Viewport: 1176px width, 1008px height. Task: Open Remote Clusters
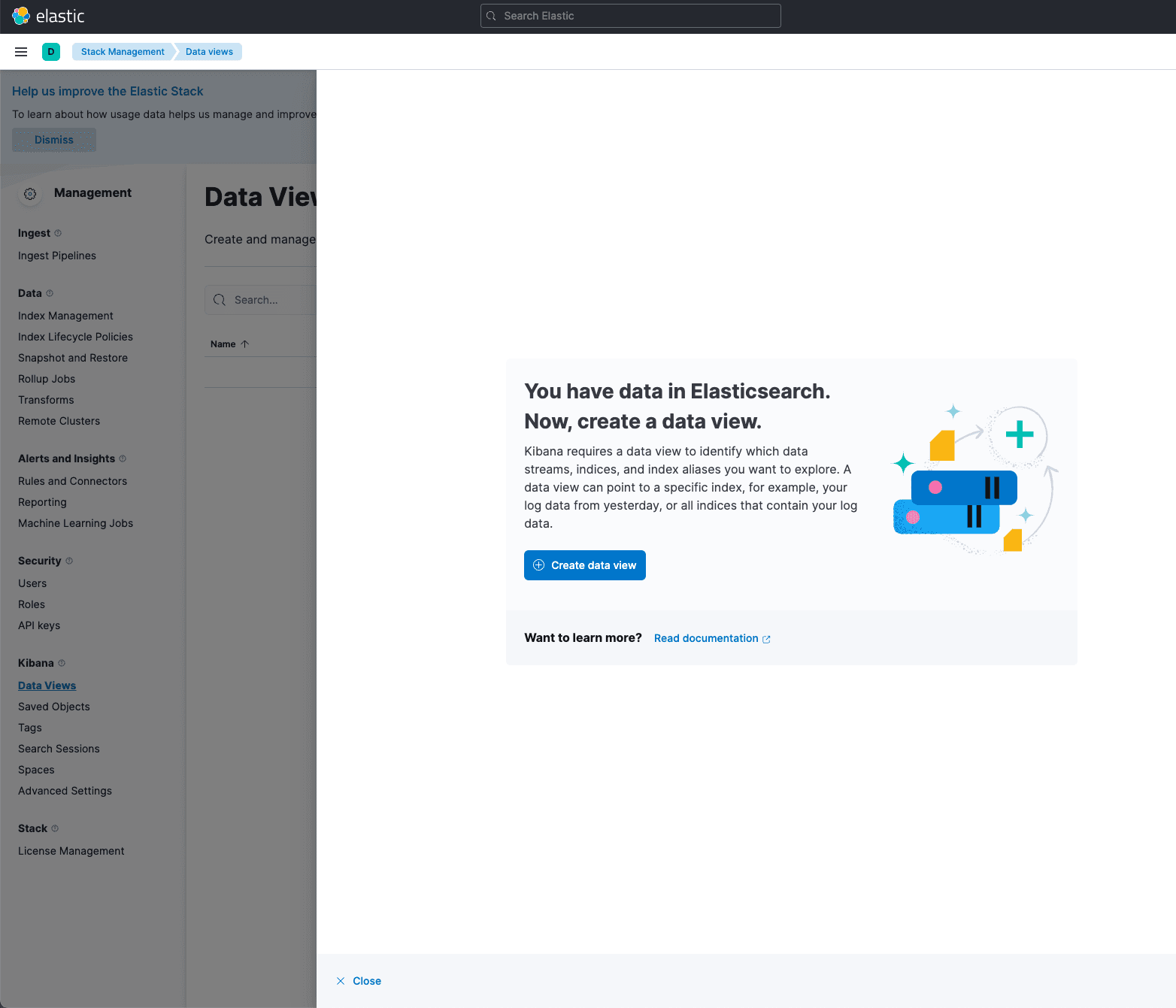click(x=59, y=421)
